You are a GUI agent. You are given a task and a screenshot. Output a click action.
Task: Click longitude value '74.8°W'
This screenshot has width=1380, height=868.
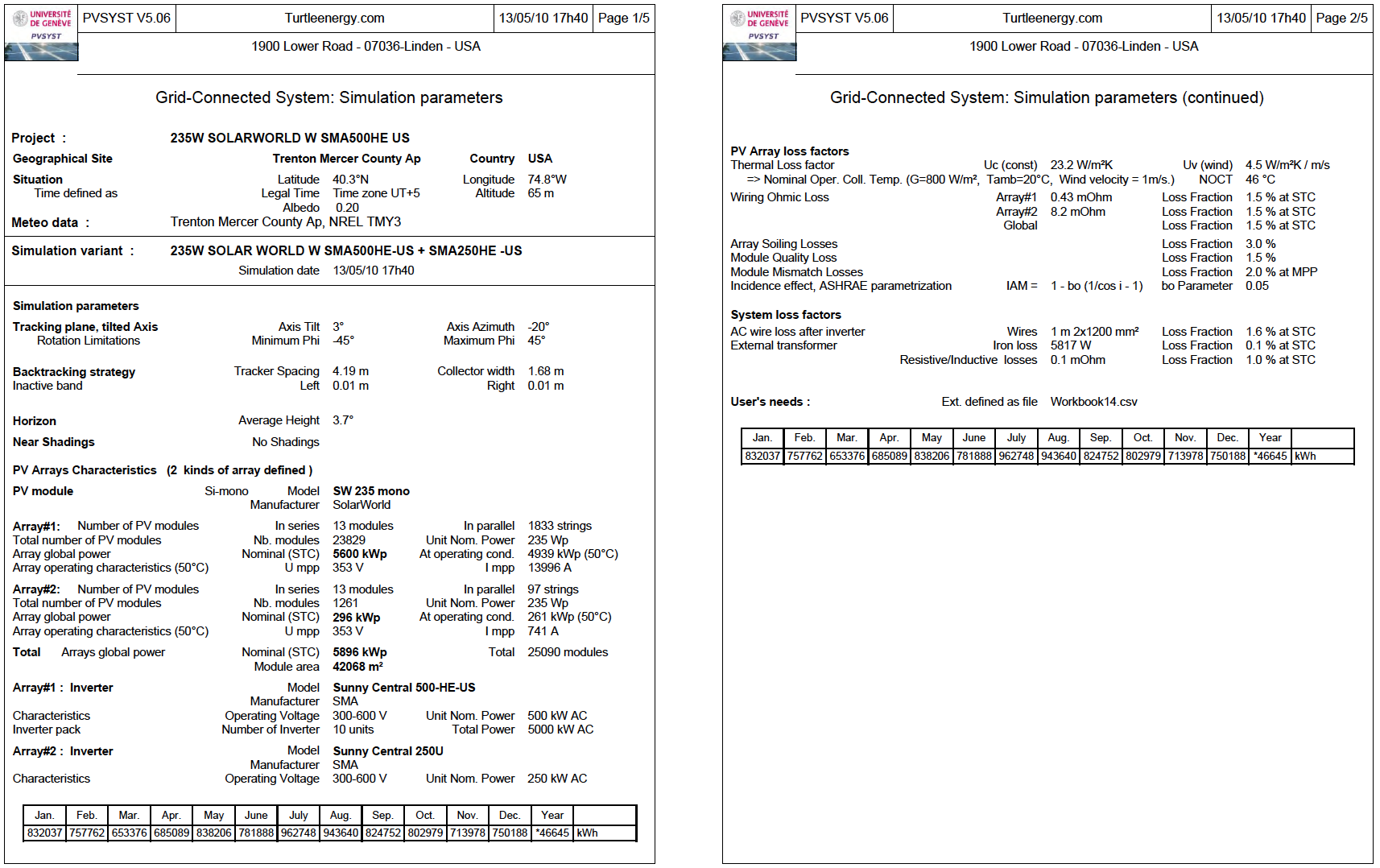point(547,180)
